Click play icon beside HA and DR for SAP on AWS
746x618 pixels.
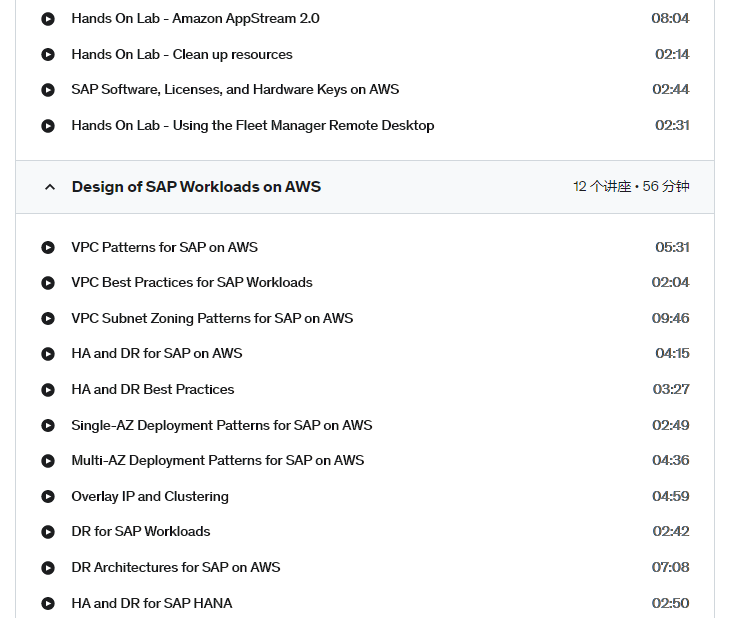[x=48, y=353]
